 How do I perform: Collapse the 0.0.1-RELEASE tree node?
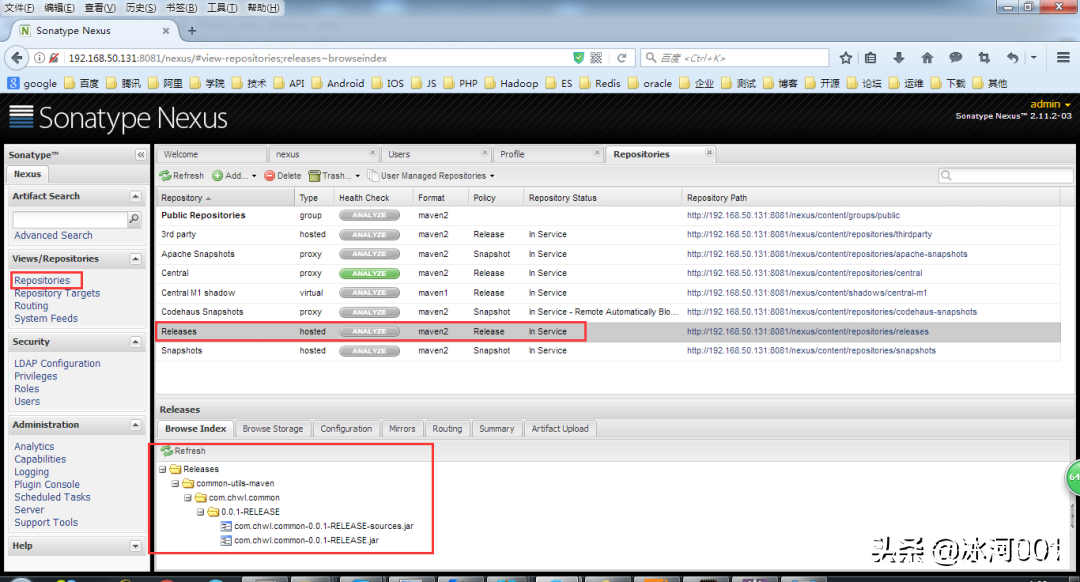click(200, 512)
